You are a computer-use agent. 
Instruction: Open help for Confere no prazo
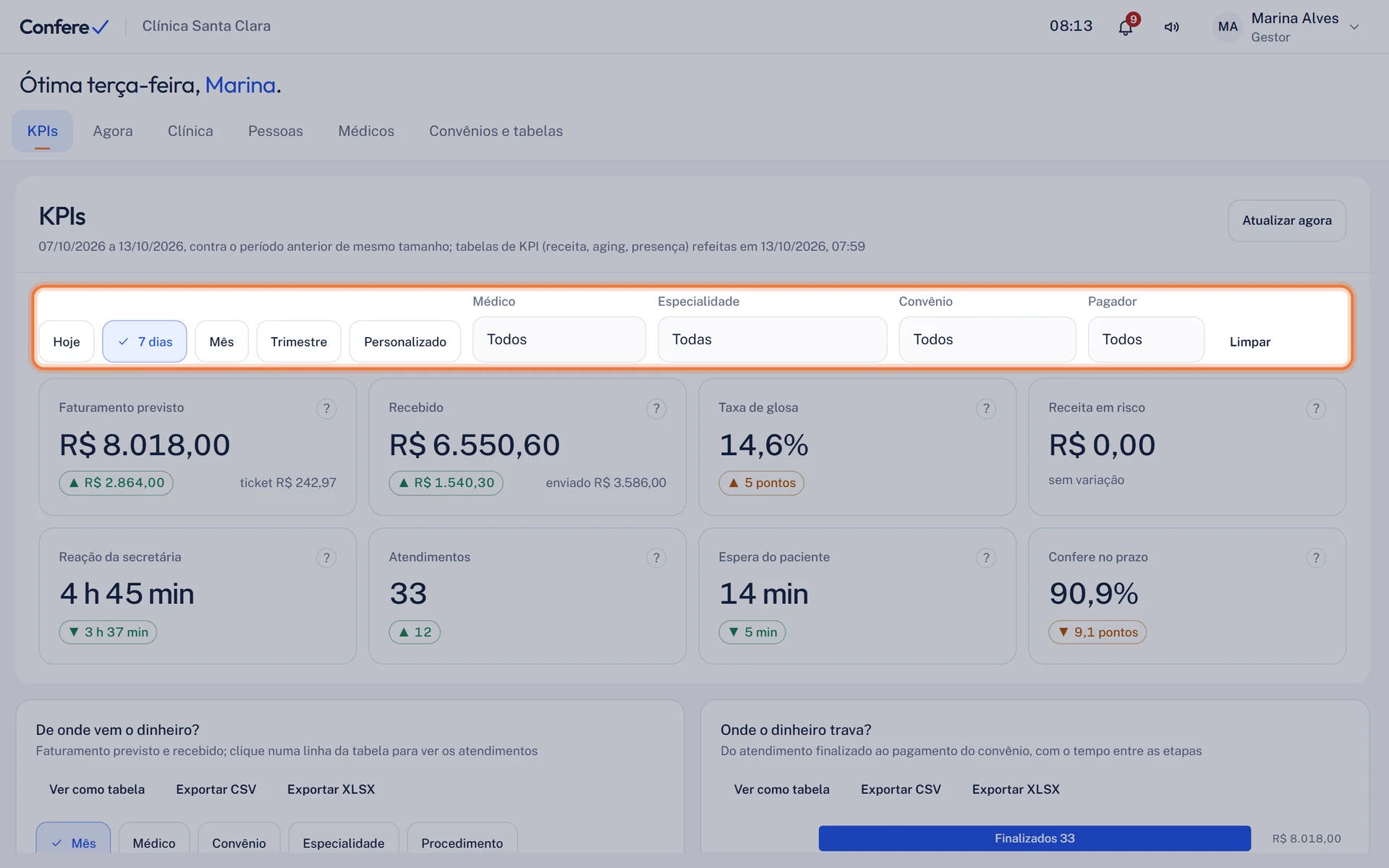(x=1316, y=558)
